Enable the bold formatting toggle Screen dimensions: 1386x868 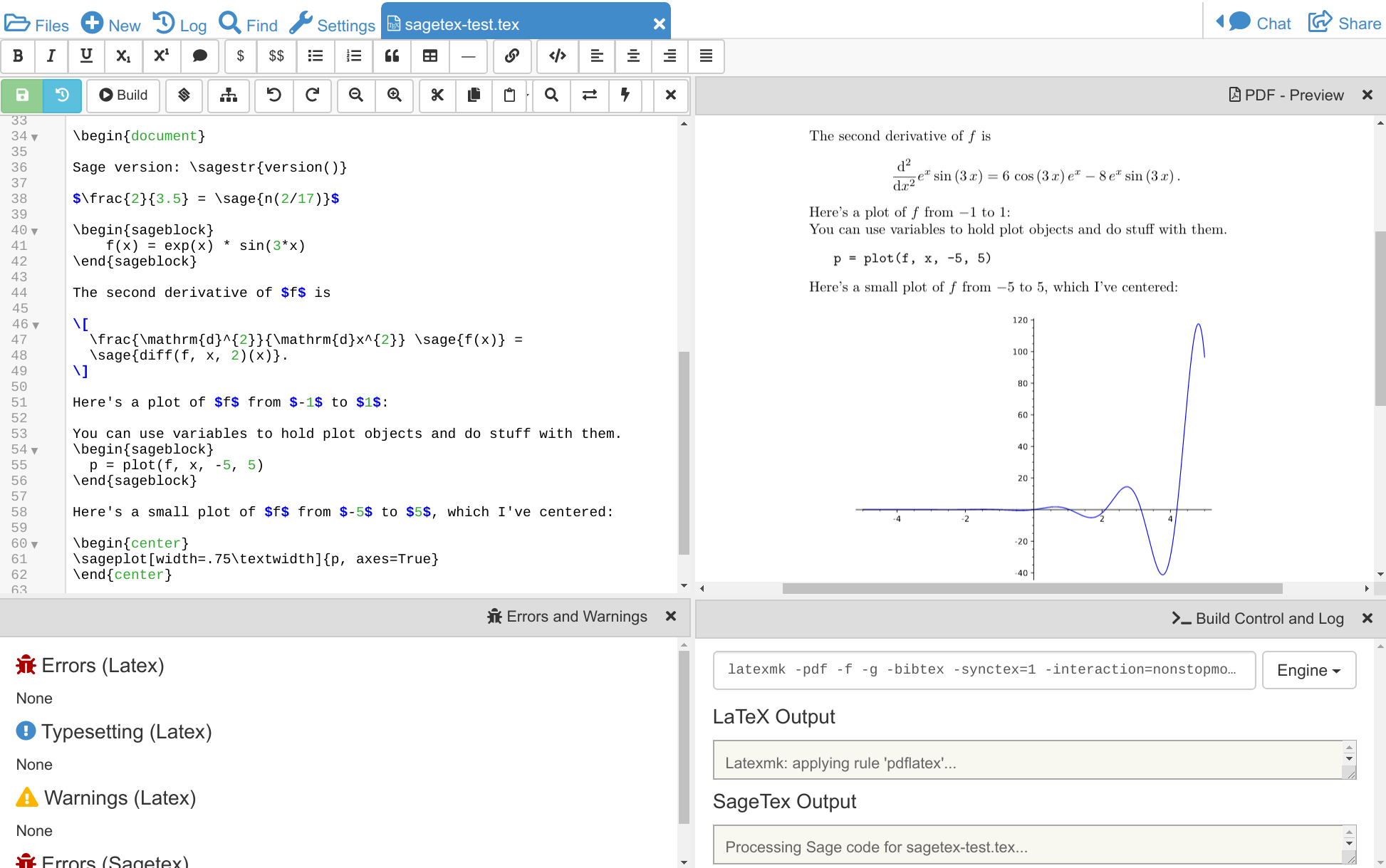[x=18, y=56]
